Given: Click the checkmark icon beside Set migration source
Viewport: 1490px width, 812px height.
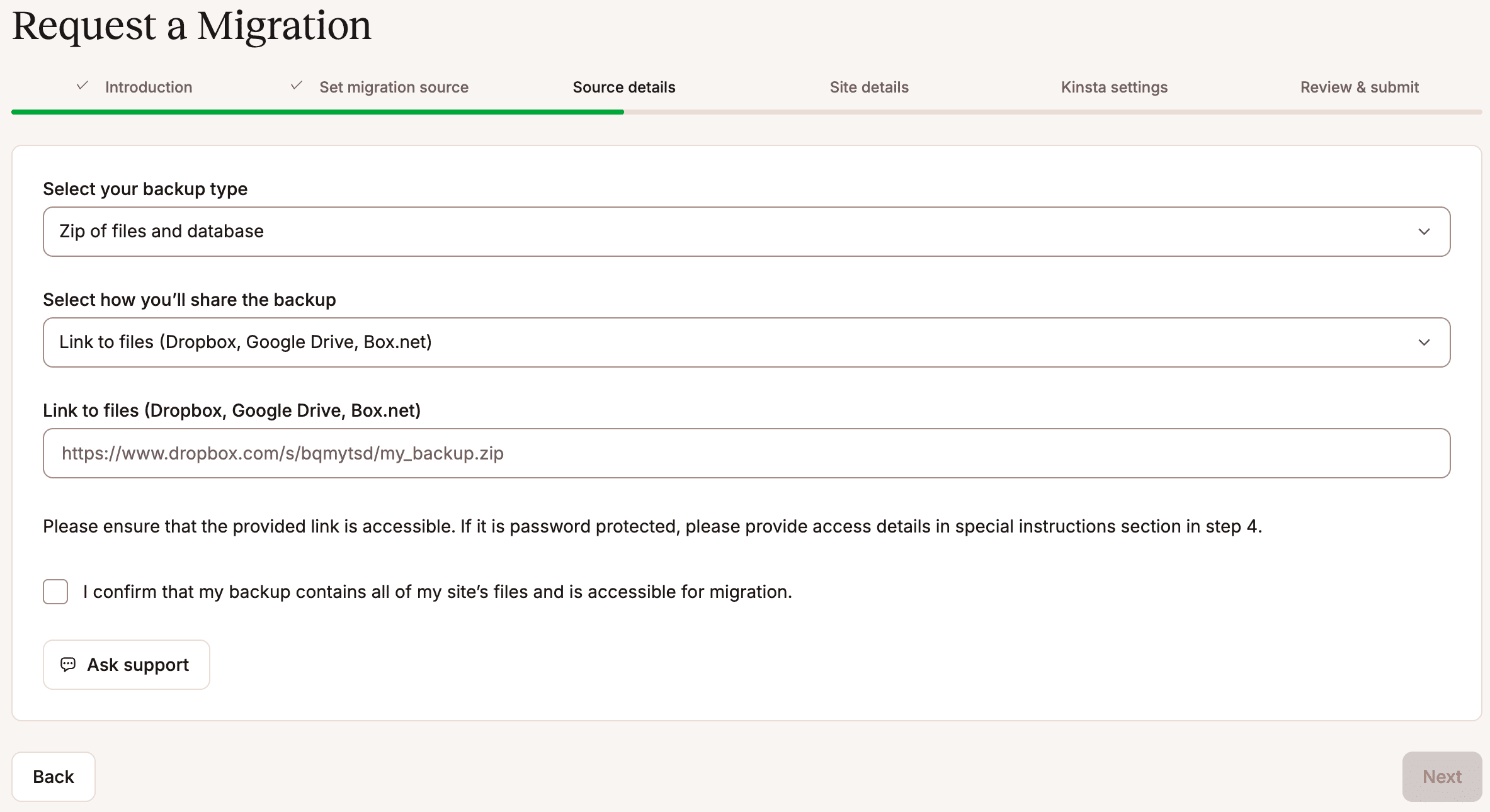Looking at the screenshot, I should [x=297, y=86].
